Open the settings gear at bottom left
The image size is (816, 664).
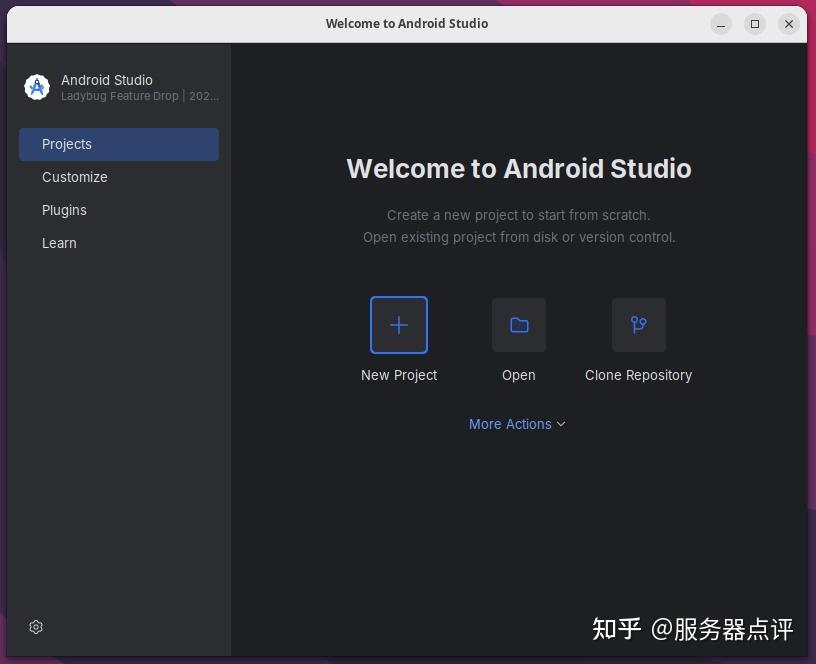coord(35,627)
